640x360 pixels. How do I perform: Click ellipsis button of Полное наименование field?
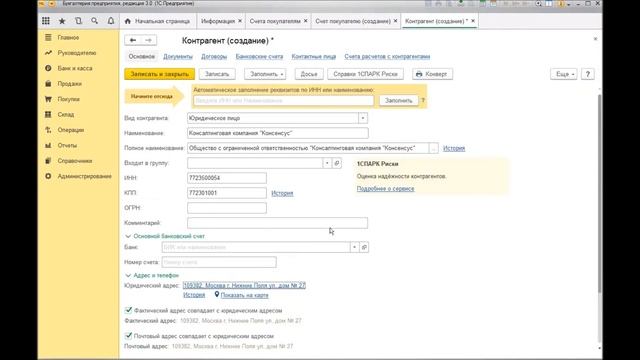tap(433, 148)
